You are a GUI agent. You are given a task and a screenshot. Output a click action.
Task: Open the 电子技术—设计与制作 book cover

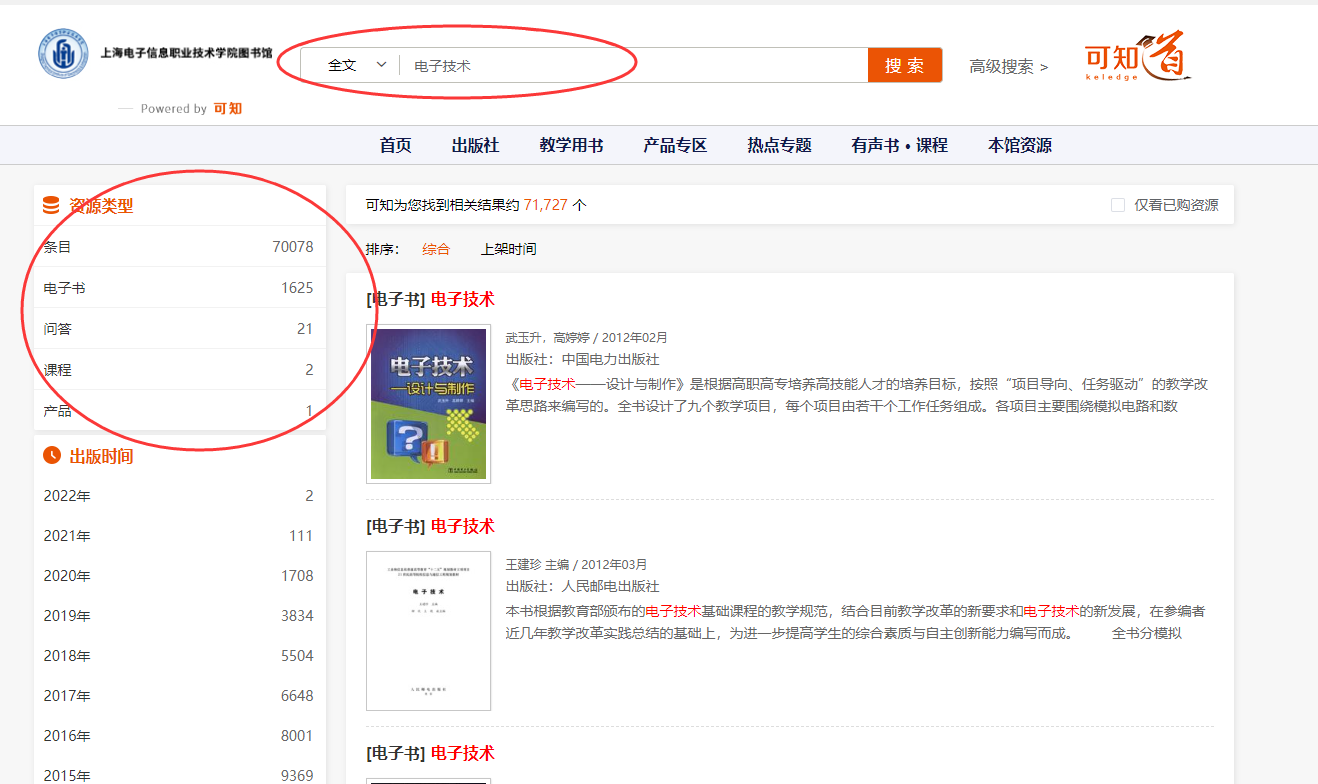tap(428, 404)
